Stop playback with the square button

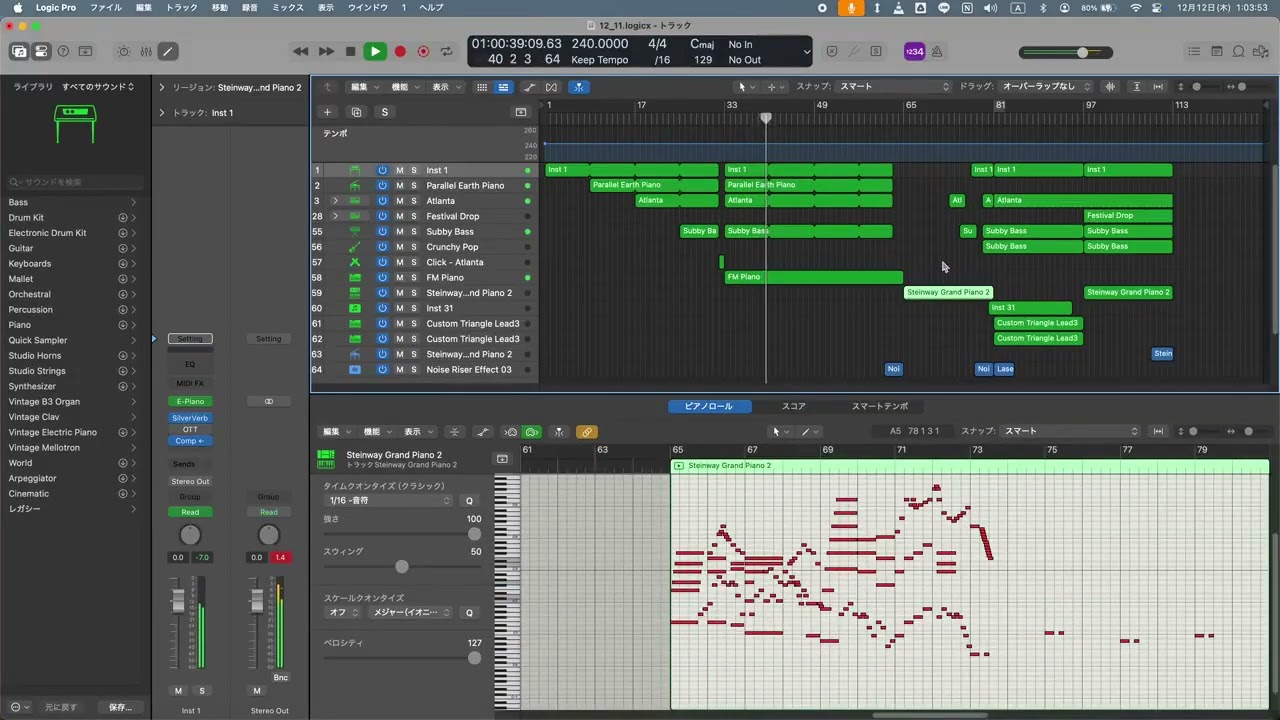coord(350,51)
